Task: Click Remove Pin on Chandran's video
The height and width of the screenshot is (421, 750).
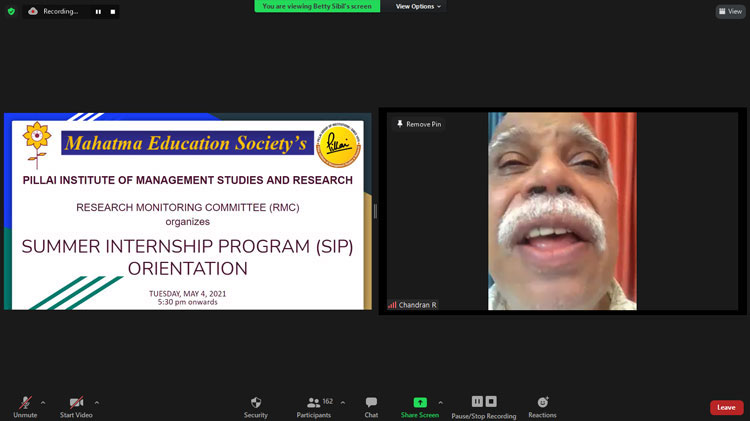Action: pos(419,124)
